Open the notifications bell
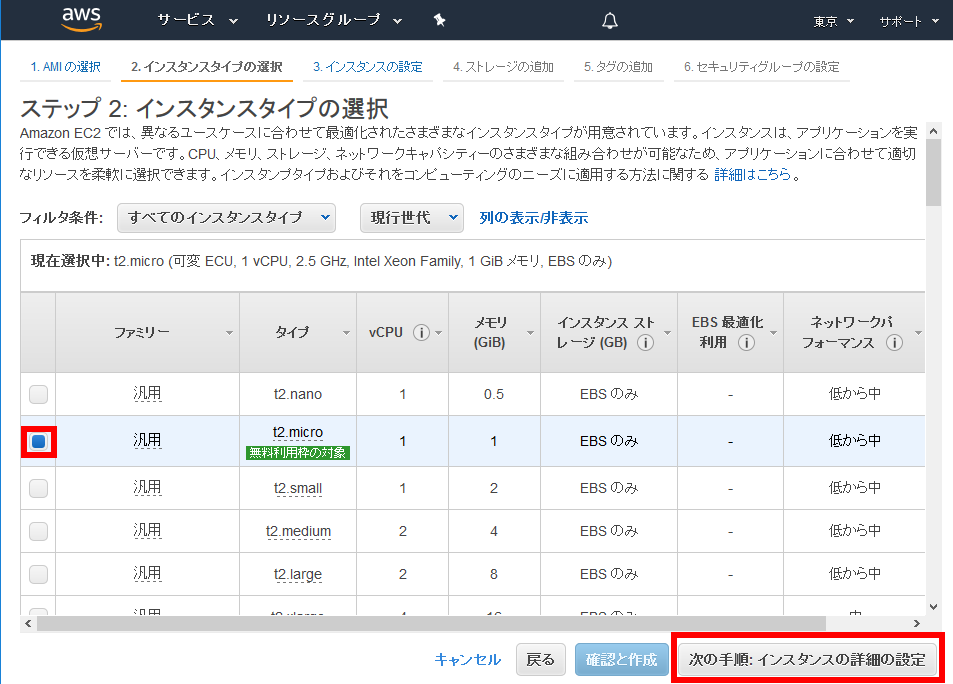The height and width of the screenshot is (684, 953). pyautogui.click(x=610, y=21)
